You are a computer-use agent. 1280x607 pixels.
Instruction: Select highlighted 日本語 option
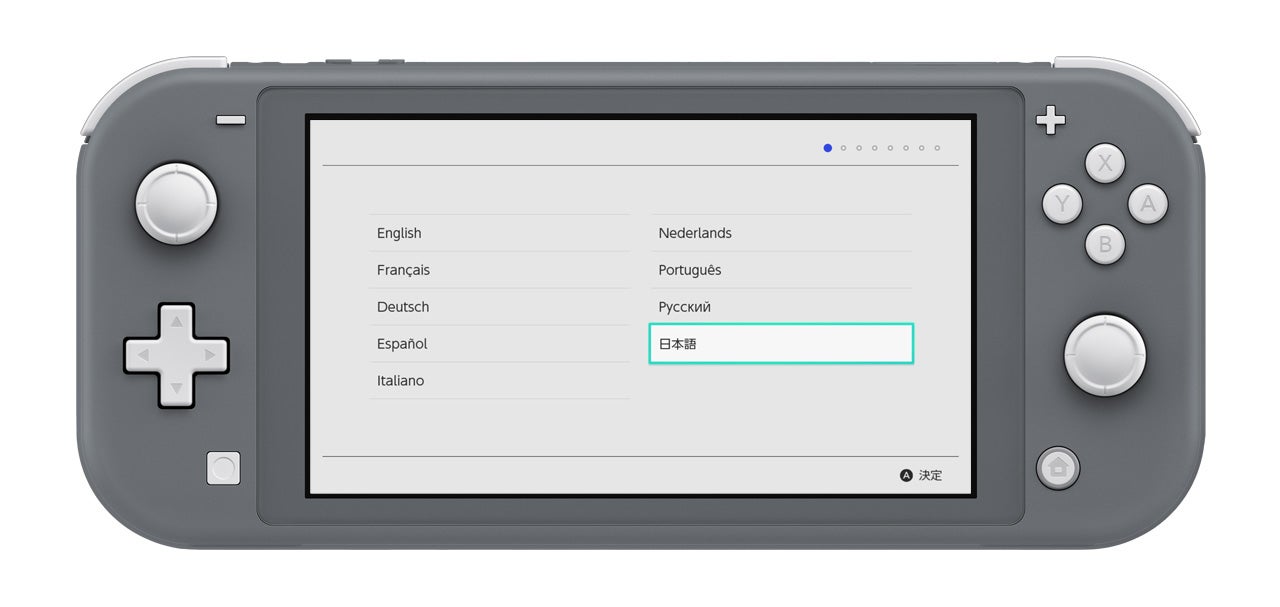click(x=781, y=344)
